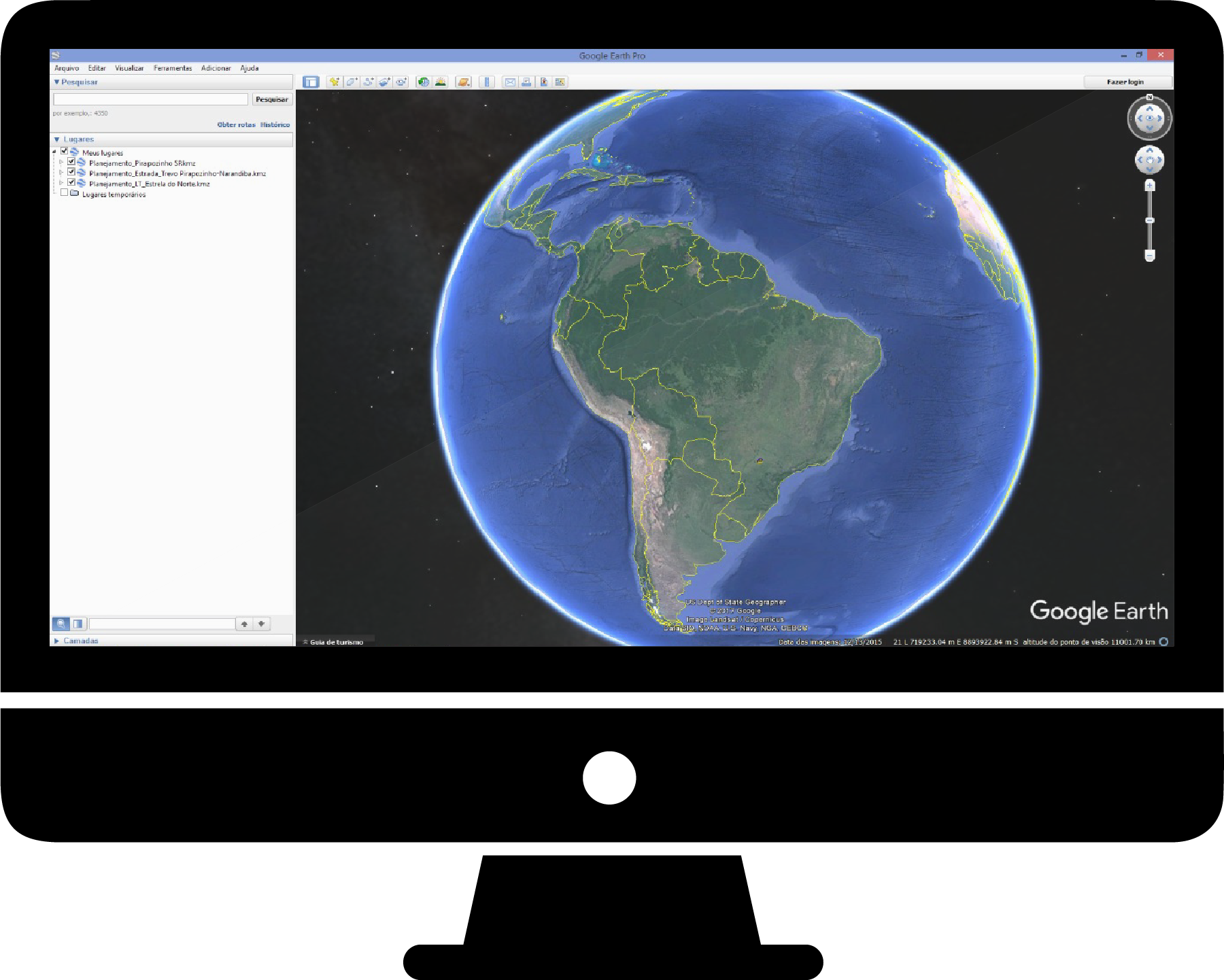
Task: Zoom out with the minus button
Action: coord(1150,255)
